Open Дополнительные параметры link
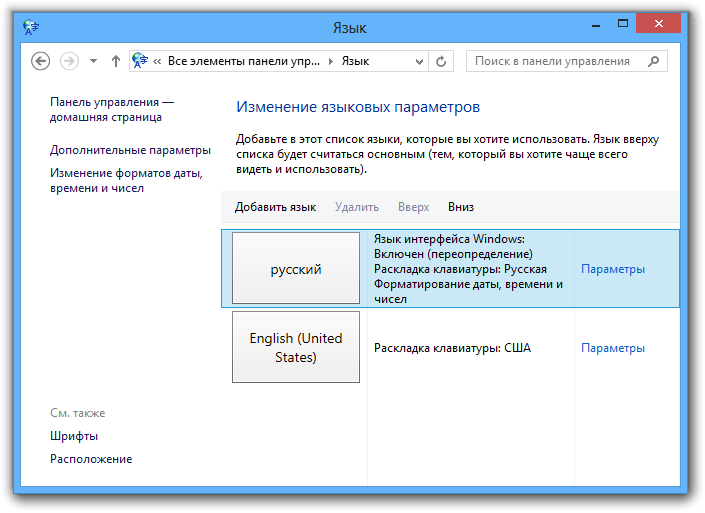705x513 pixels. point(130,150)
